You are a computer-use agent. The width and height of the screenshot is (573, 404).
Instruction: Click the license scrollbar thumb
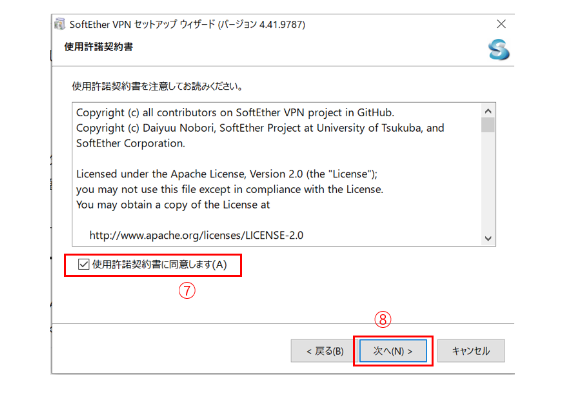click(488, 125)
